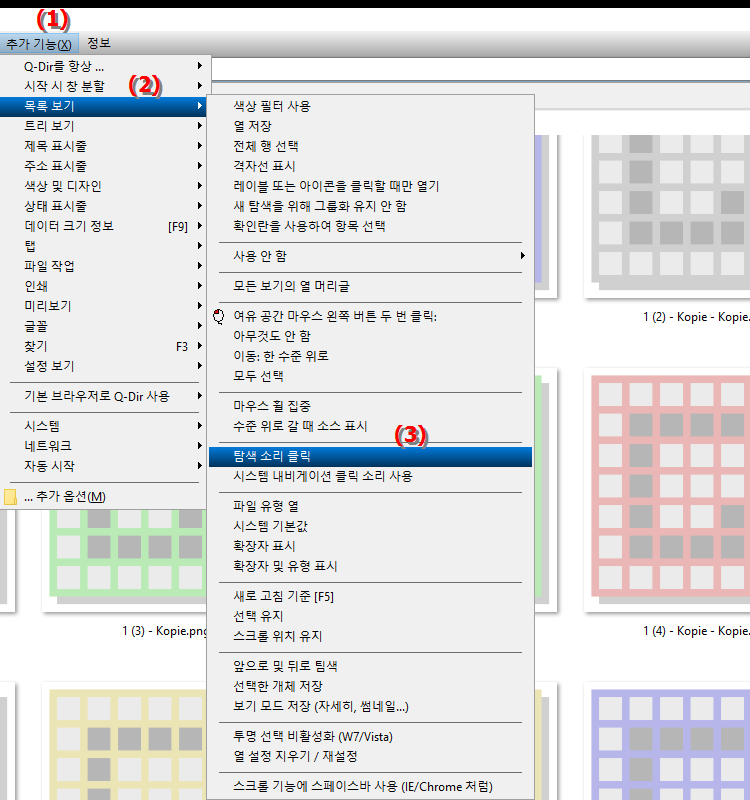This screenshot has height=800, width=750.
Task: Expand 데이터 크기 정보 submenu arrow
Action: (199, 226)
